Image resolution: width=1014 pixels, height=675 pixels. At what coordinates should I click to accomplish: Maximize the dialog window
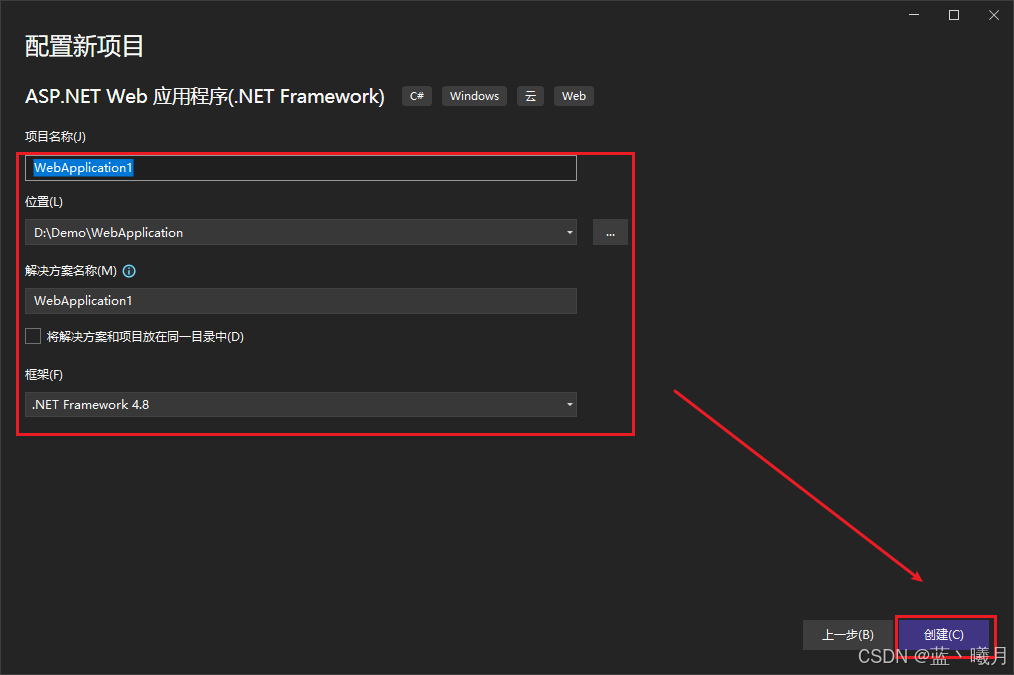coord(954,15)
